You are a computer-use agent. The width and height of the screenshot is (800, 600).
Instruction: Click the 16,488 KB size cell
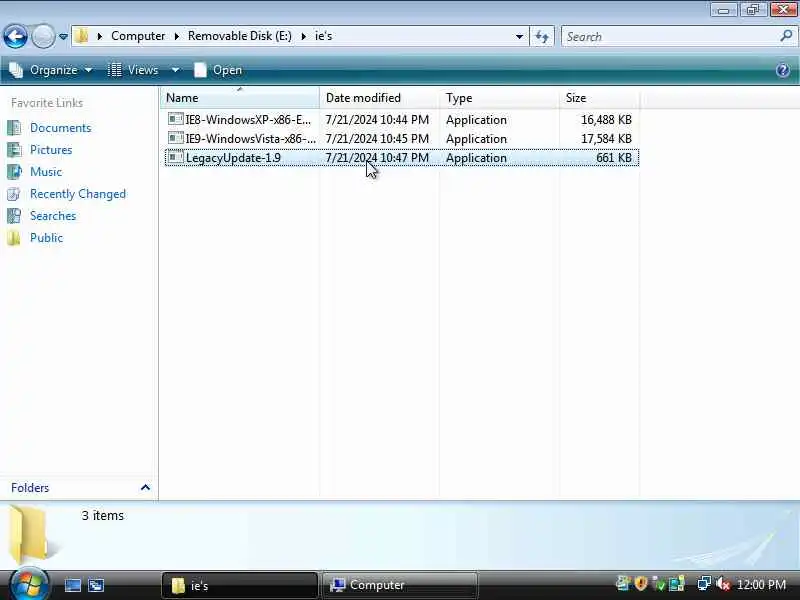pyautogui.click(x=606, y=119)
